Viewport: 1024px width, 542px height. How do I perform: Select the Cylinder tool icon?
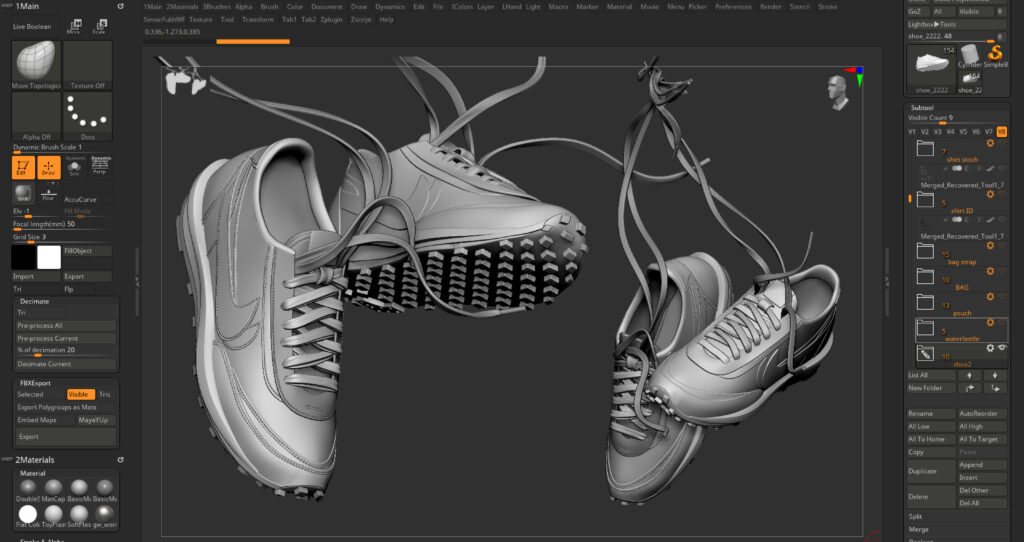point(970,55)
